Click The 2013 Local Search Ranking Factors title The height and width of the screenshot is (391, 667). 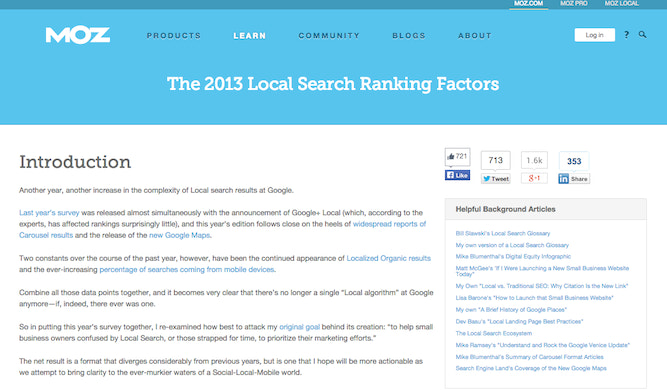[x=333, y=84]
